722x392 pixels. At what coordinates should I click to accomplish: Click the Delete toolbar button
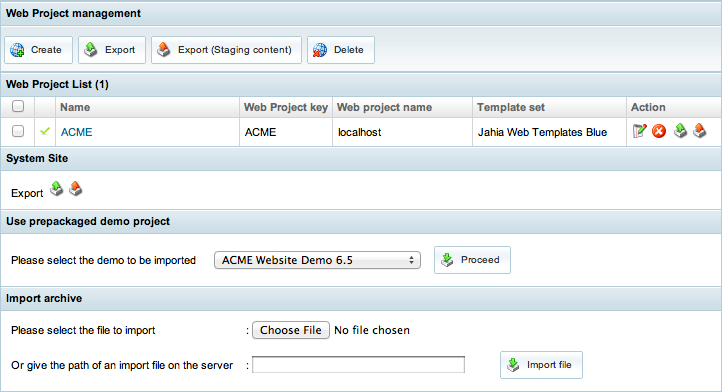pos(341,50)
